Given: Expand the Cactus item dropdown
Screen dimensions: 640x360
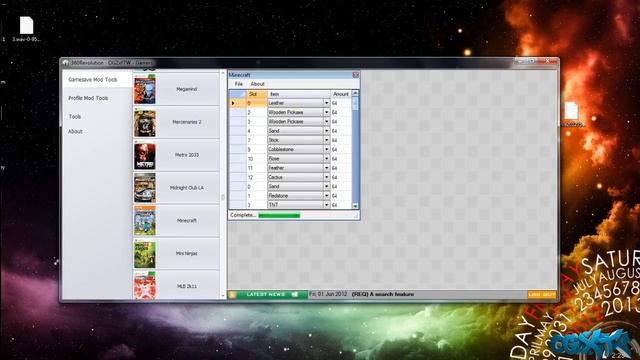Looking at the screenshot, I should point(326,177).
